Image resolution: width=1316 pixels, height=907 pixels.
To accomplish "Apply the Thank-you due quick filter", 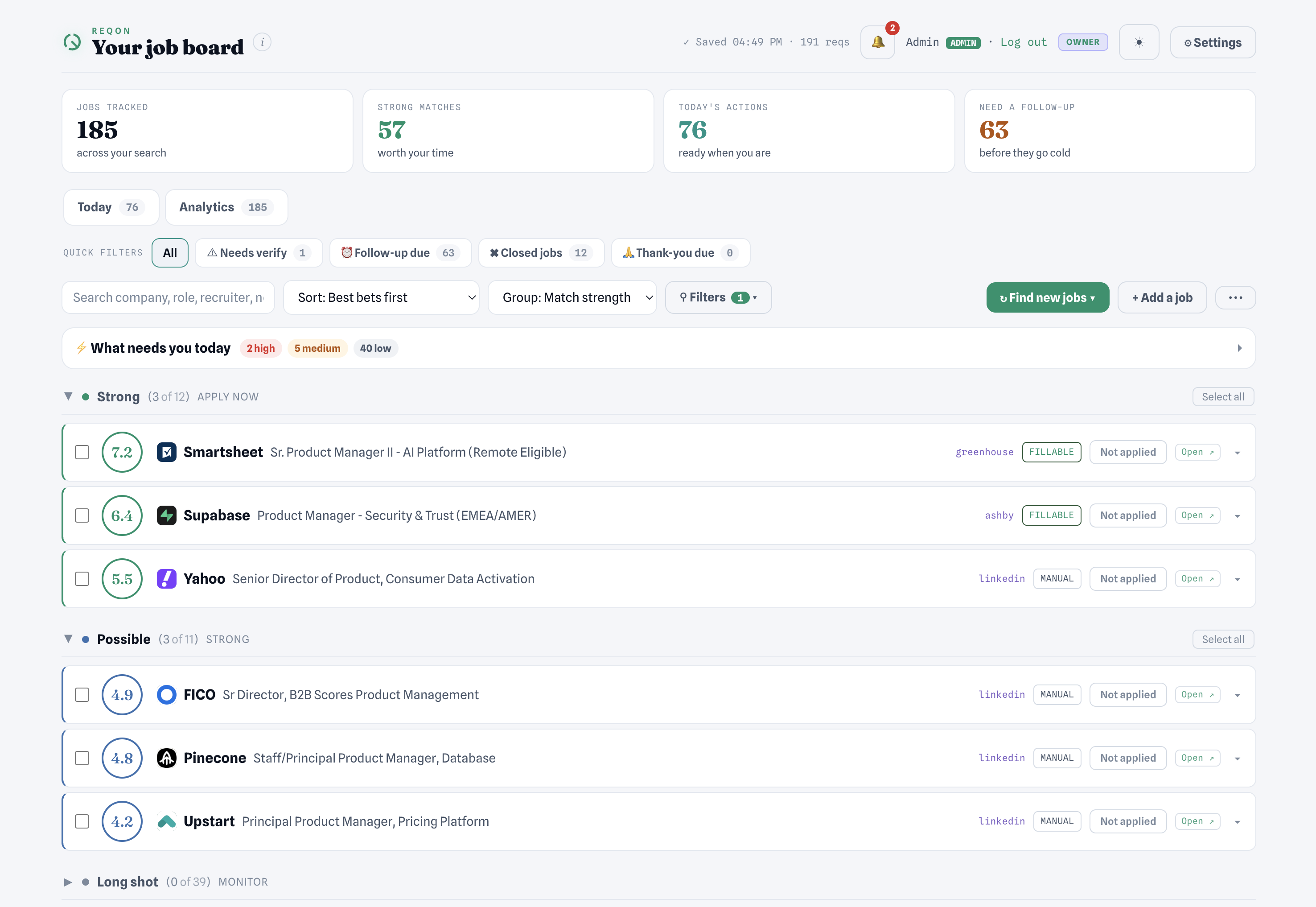I will (x=680, y=253).
